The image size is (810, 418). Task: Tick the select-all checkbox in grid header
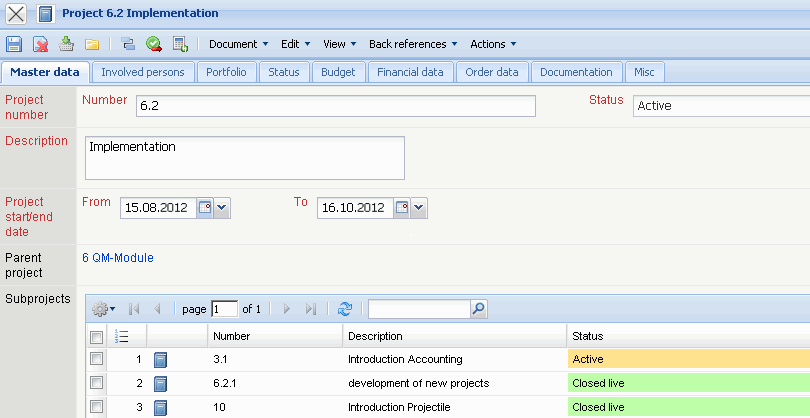(97, 336)
